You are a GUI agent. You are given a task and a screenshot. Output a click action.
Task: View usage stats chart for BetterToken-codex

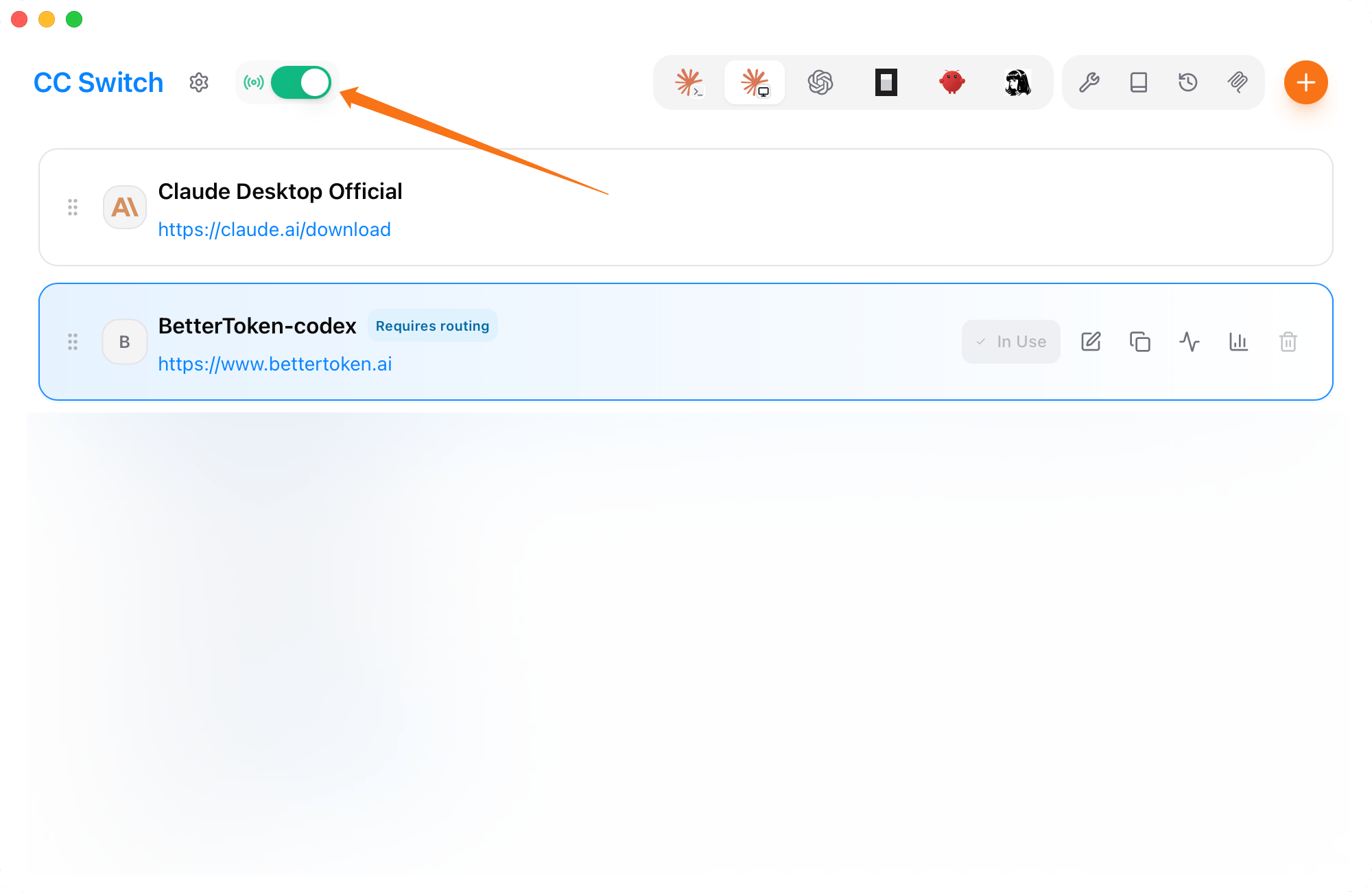1239,342
